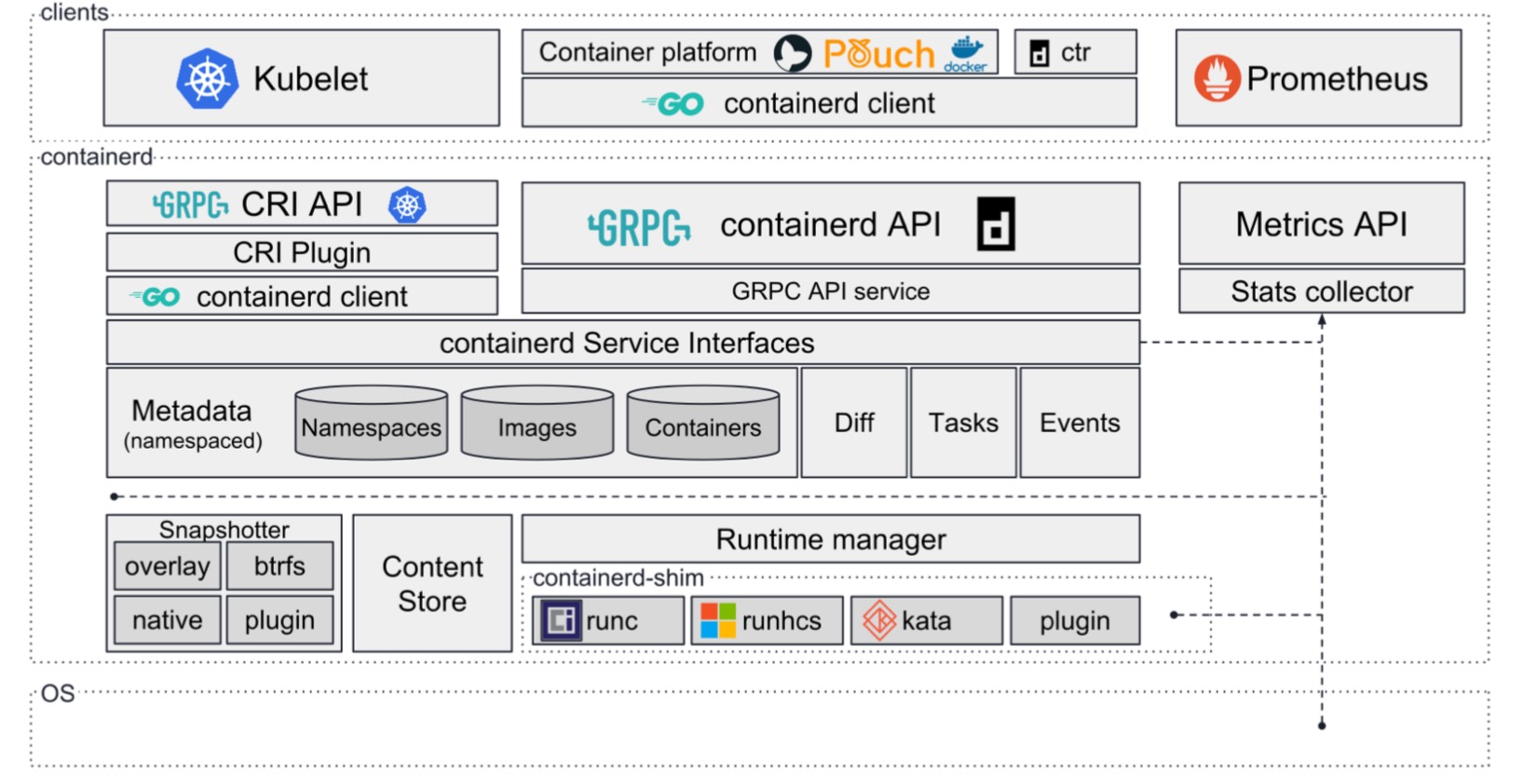Click the gRPC logo beside containerd API
The image size is (1537, 784).
pos(639,227)
